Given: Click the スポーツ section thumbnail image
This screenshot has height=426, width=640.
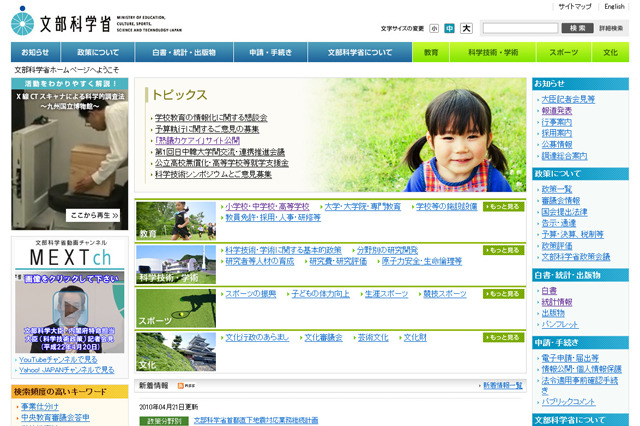Looking at the screenshot, I should click(x=176, y=308).
